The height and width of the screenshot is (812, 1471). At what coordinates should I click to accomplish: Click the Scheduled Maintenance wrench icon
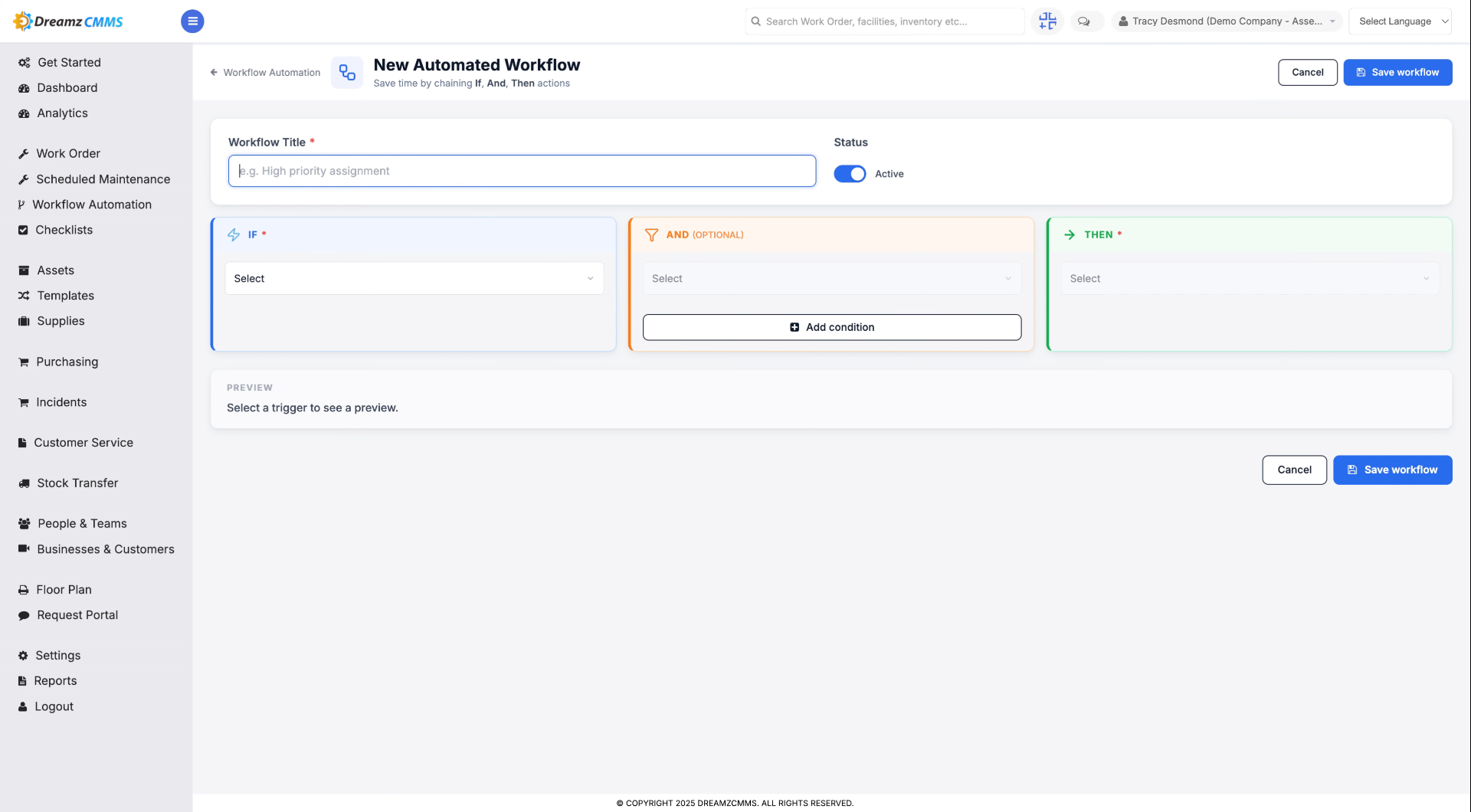coord(24,179)
